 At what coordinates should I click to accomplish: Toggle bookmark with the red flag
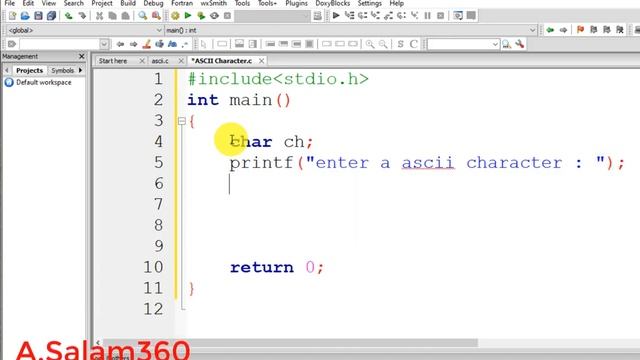(x=580, y=30)
